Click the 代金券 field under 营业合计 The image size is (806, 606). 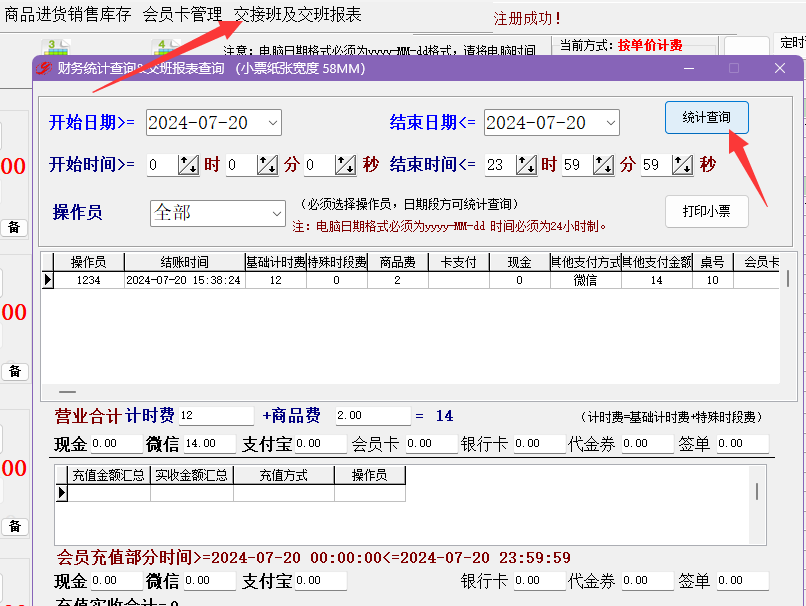coord(648,444)
